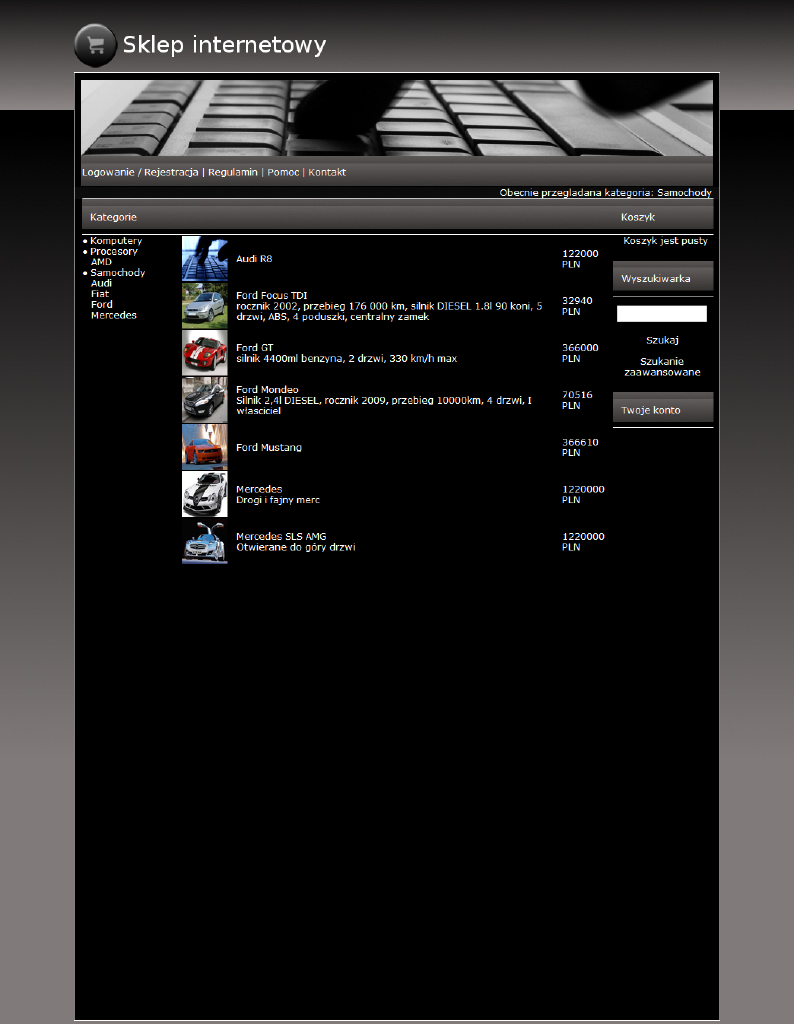Click the Szukaj search button
The image size is (794, 1024).
(662, 340)
